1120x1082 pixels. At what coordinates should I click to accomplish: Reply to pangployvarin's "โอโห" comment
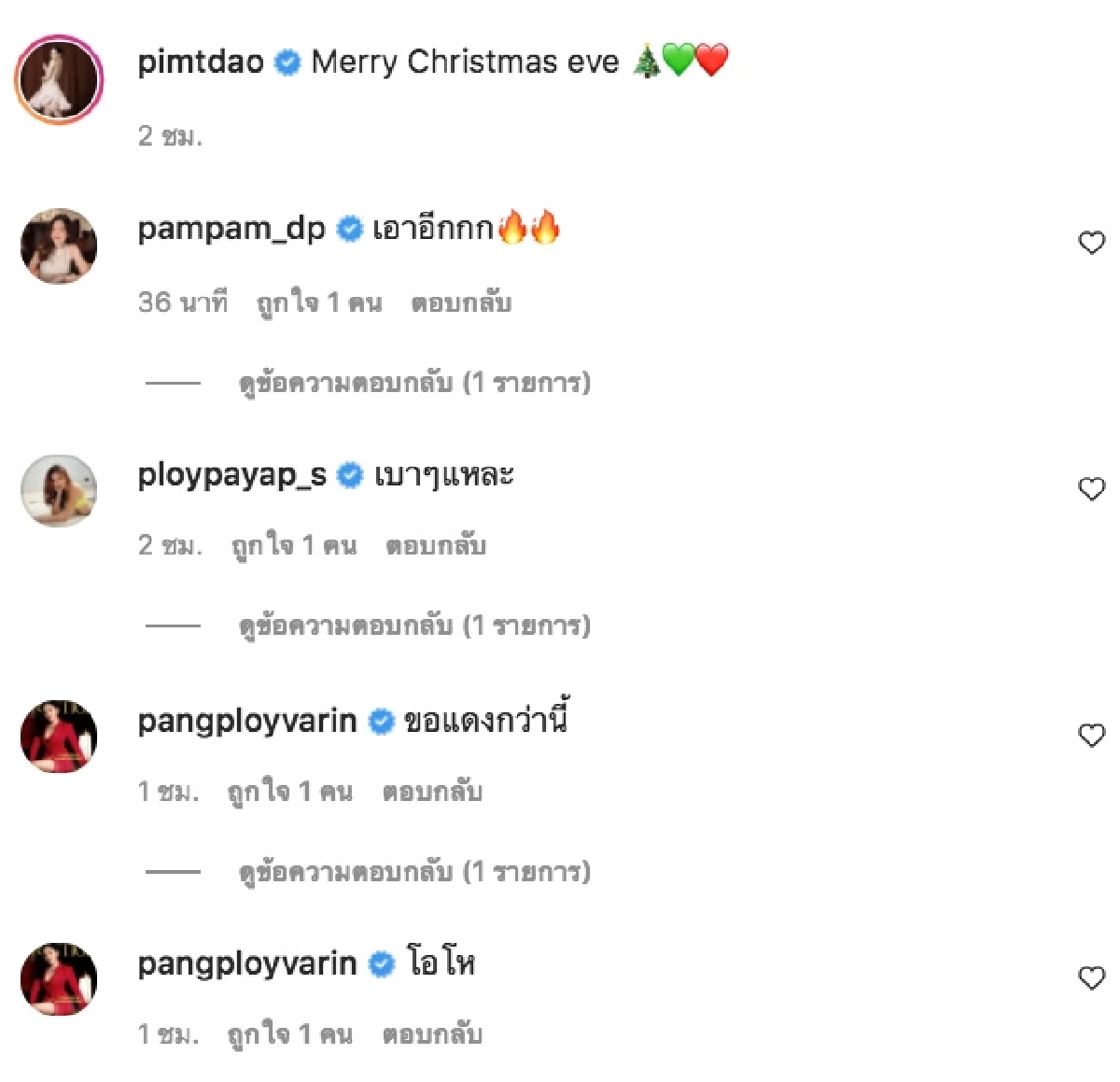pos(432,1034)
